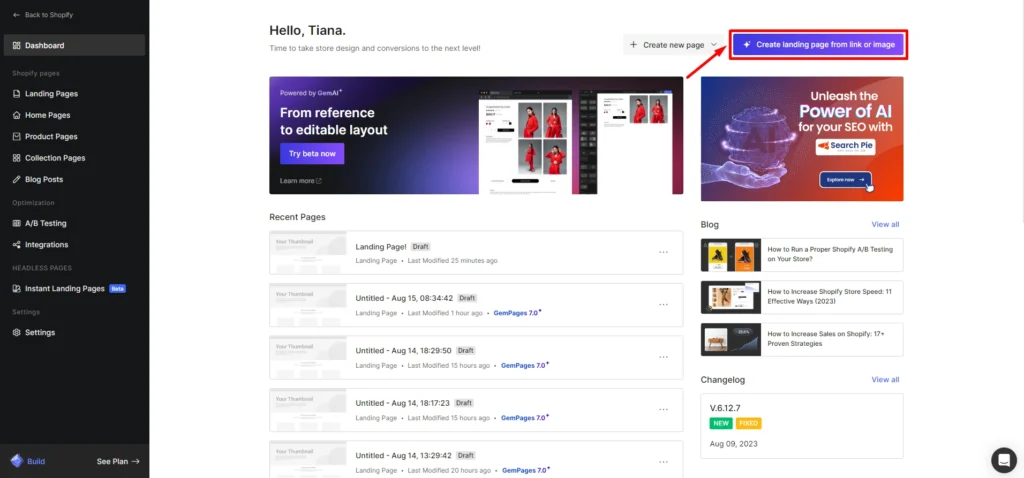The image size is (1024, 478).
Task: Open the Shopify Store Speed blog thumbnail
Action: pos(729,297)
